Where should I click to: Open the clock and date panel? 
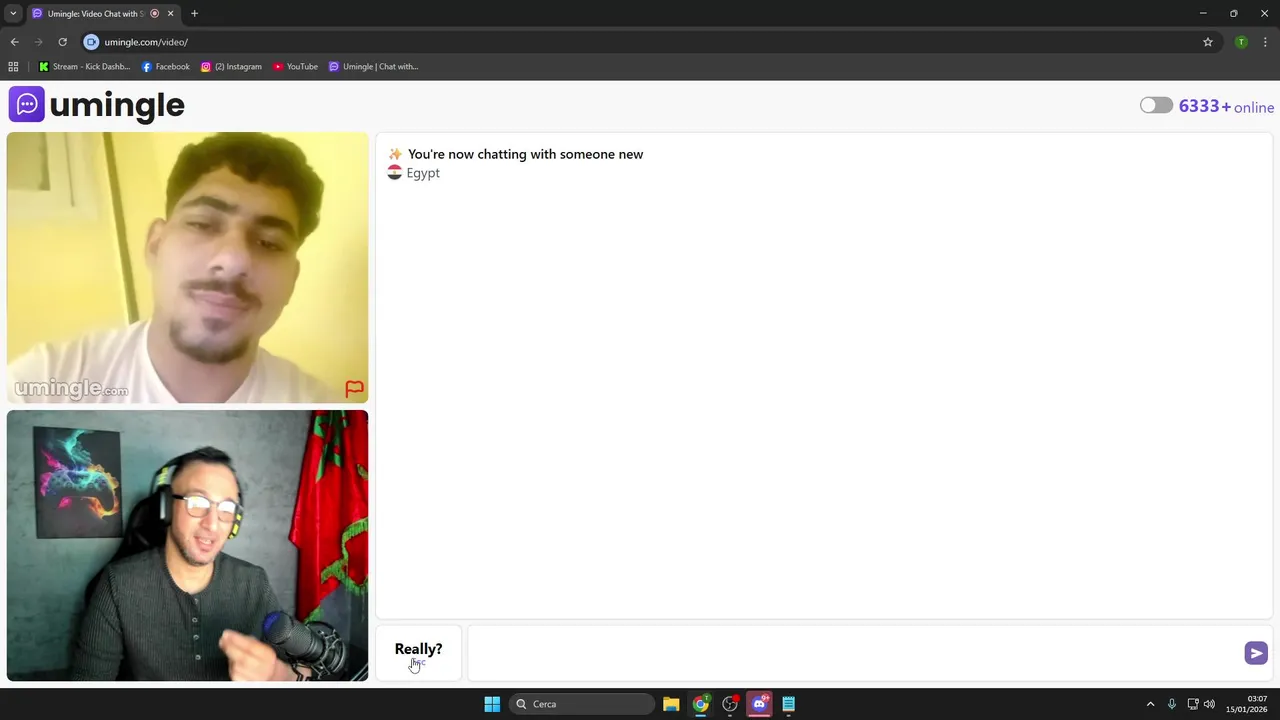pos(1247,704)
